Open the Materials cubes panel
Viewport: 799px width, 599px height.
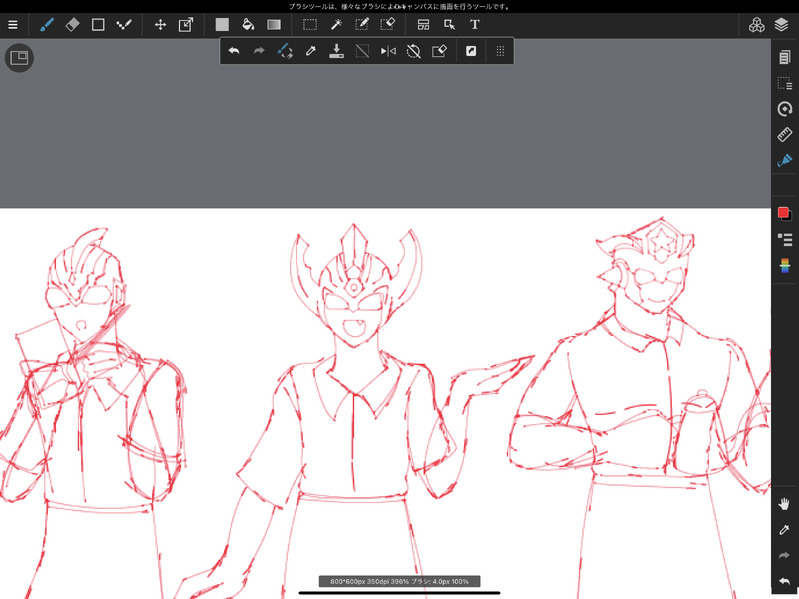[x=756, y=24]
